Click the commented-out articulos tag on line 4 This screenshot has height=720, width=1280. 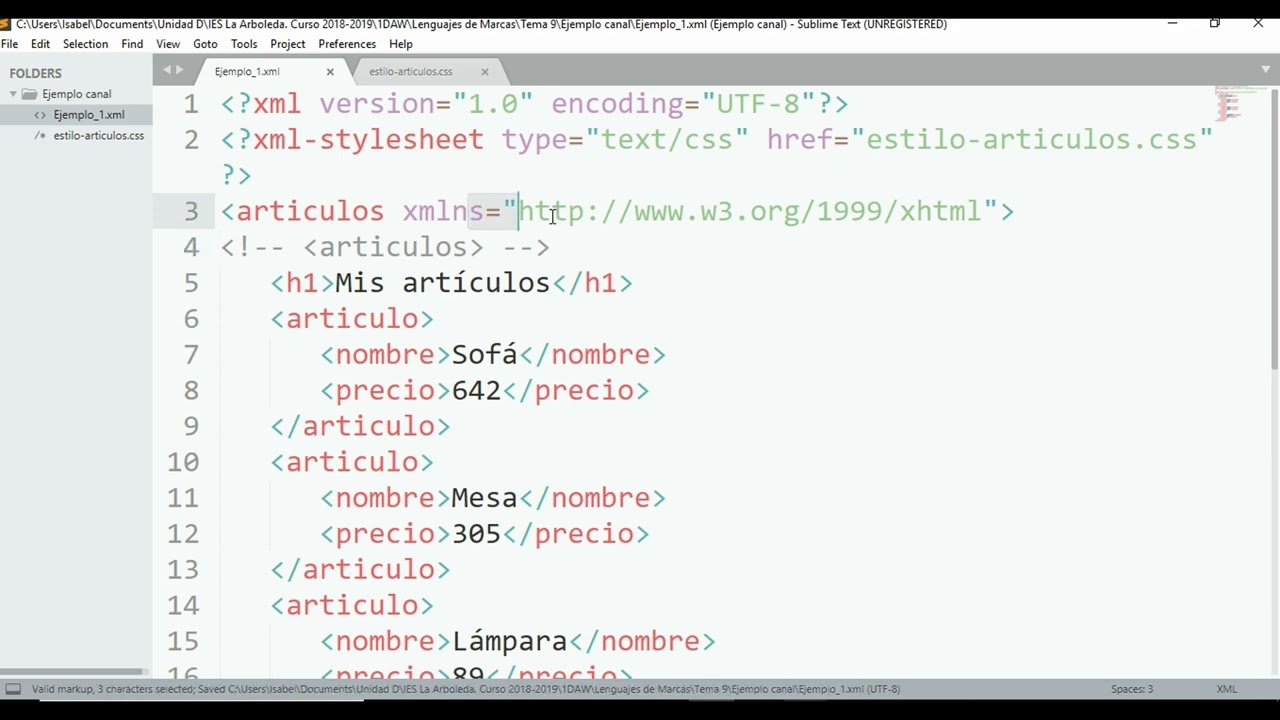[x=393, y=247]
